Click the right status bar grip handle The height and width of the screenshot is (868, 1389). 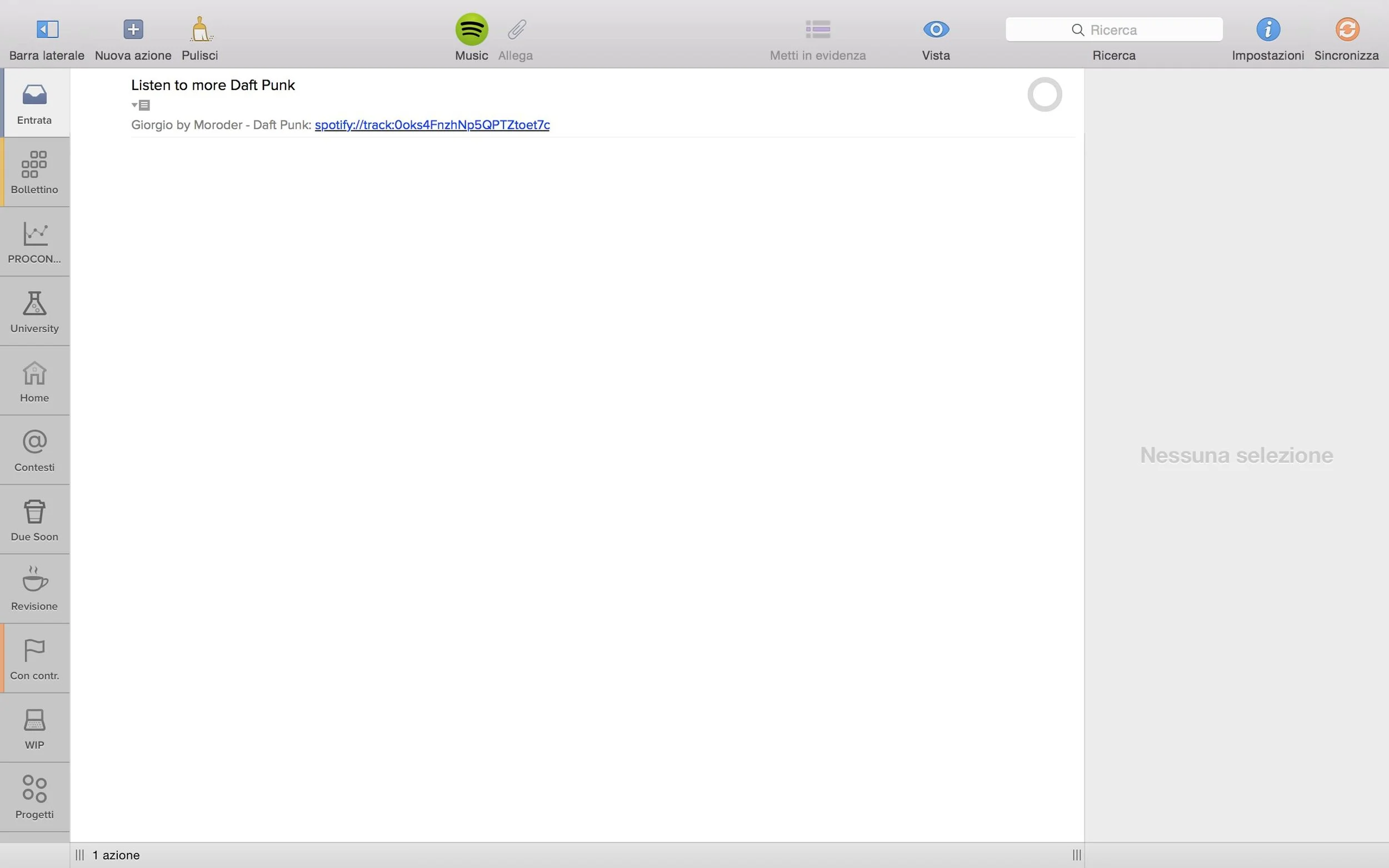tap(1077, 855)
